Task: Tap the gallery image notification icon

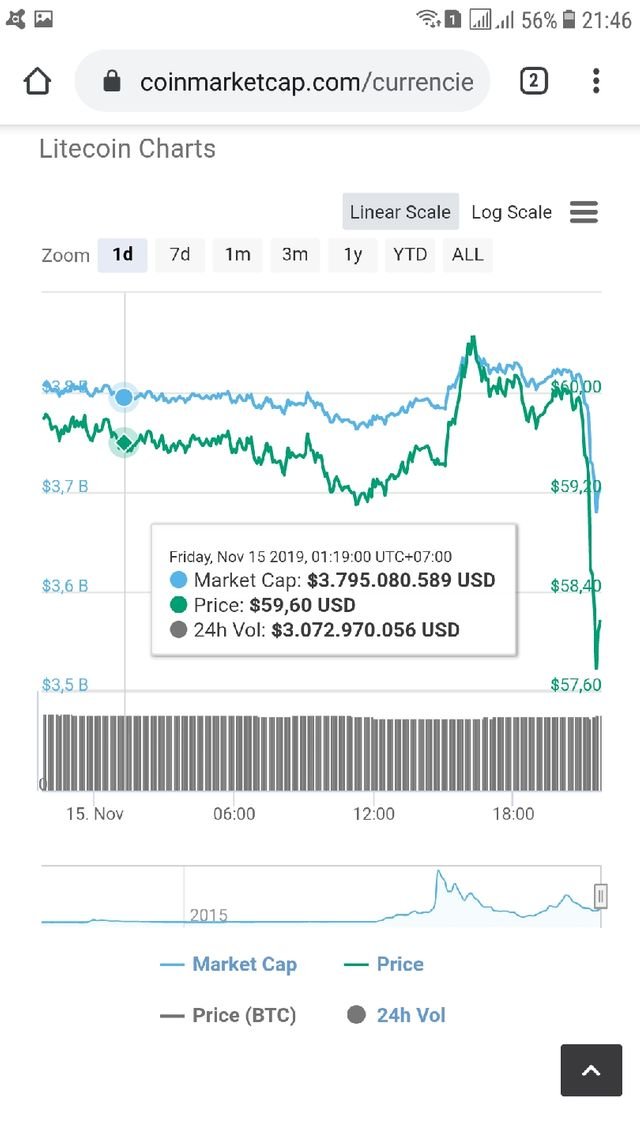Action: pyautogui.click(x=44, y=20)
